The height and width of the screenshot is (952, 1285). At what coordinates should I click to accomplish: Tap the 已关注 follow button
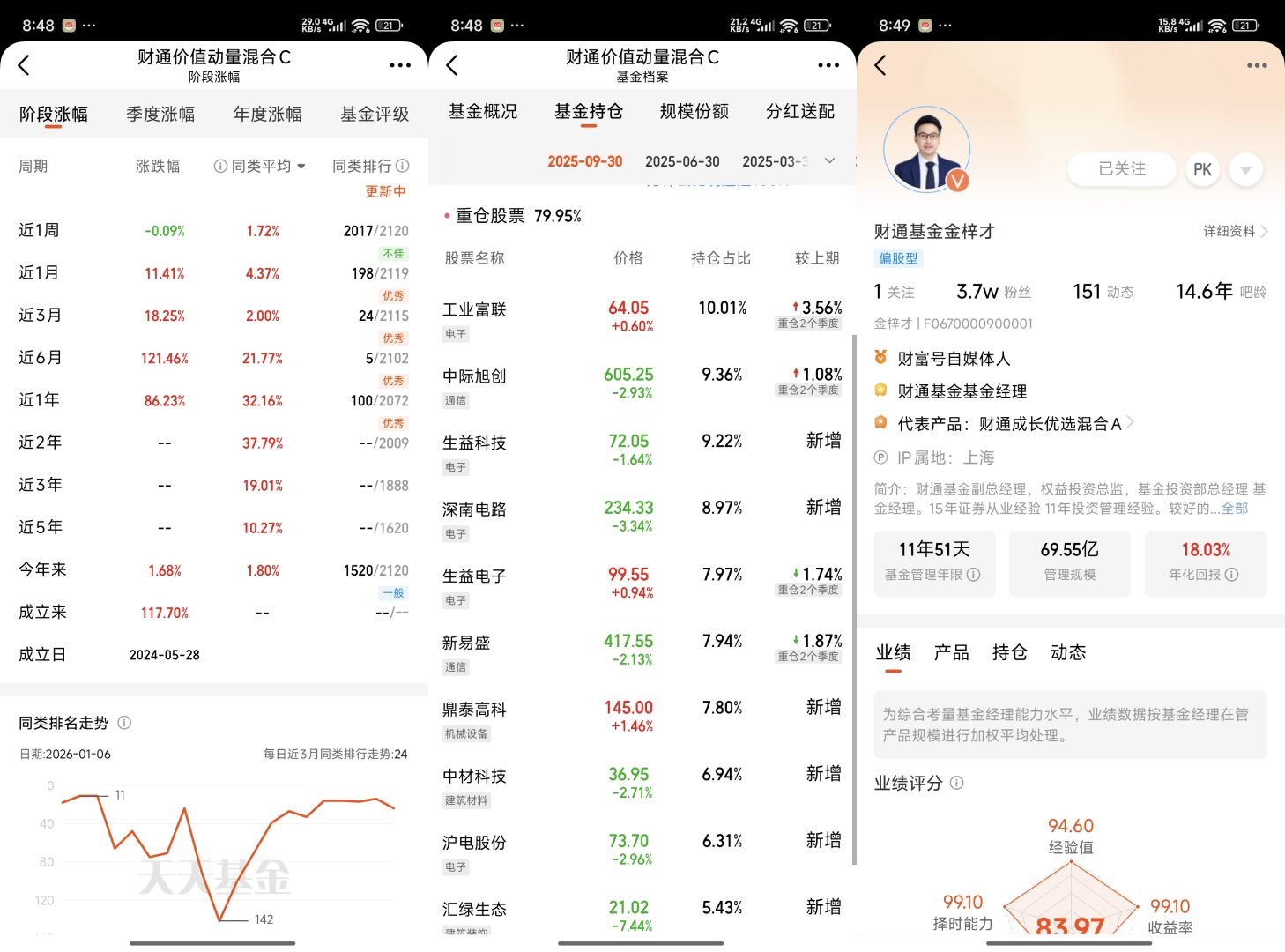(x=1122, y=169)
